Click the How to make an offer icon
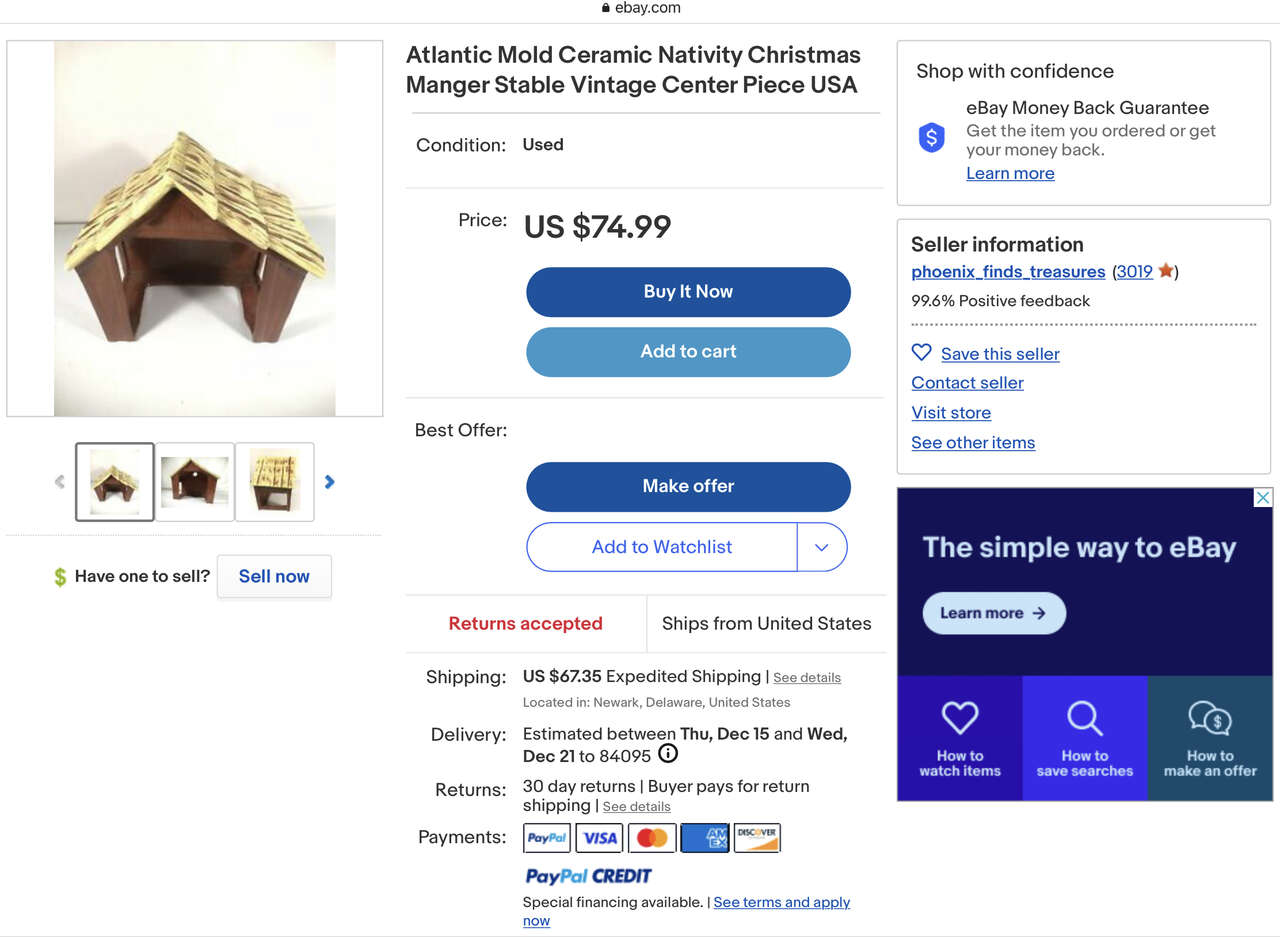The image size is (1280, 937). click(x=1210, y=717)
